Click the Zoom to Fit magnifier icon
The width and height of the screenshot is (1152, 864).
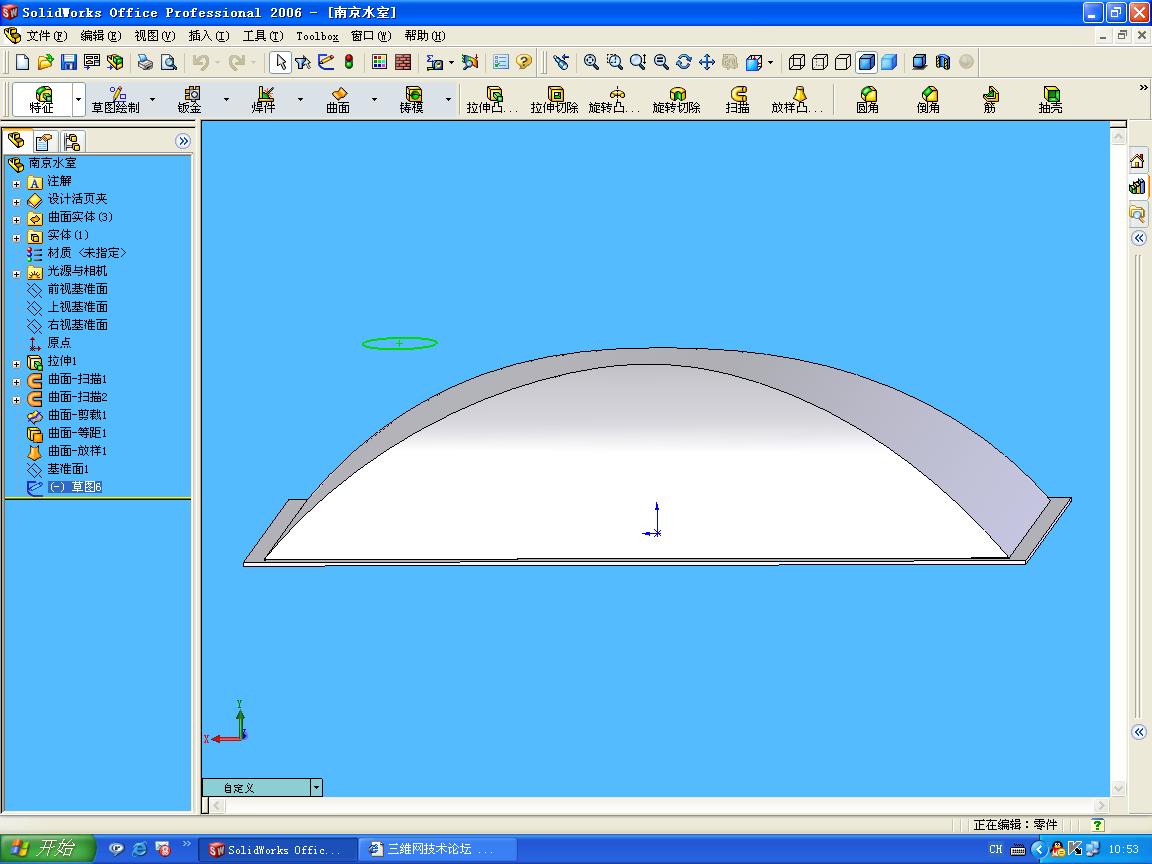click(591, 62)
